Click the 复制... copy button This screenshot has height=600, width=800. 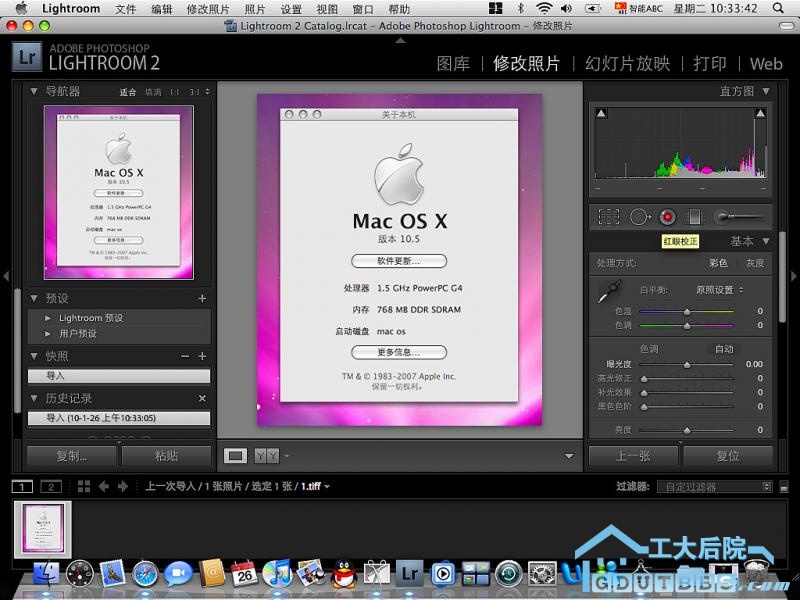72,456
